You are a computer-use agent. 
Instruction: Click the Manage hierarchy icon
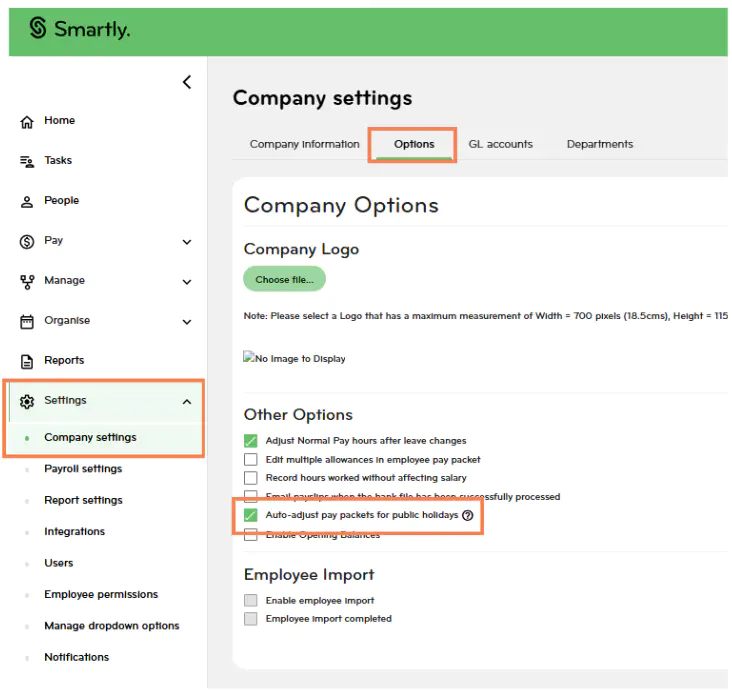(x=27, y=282)
